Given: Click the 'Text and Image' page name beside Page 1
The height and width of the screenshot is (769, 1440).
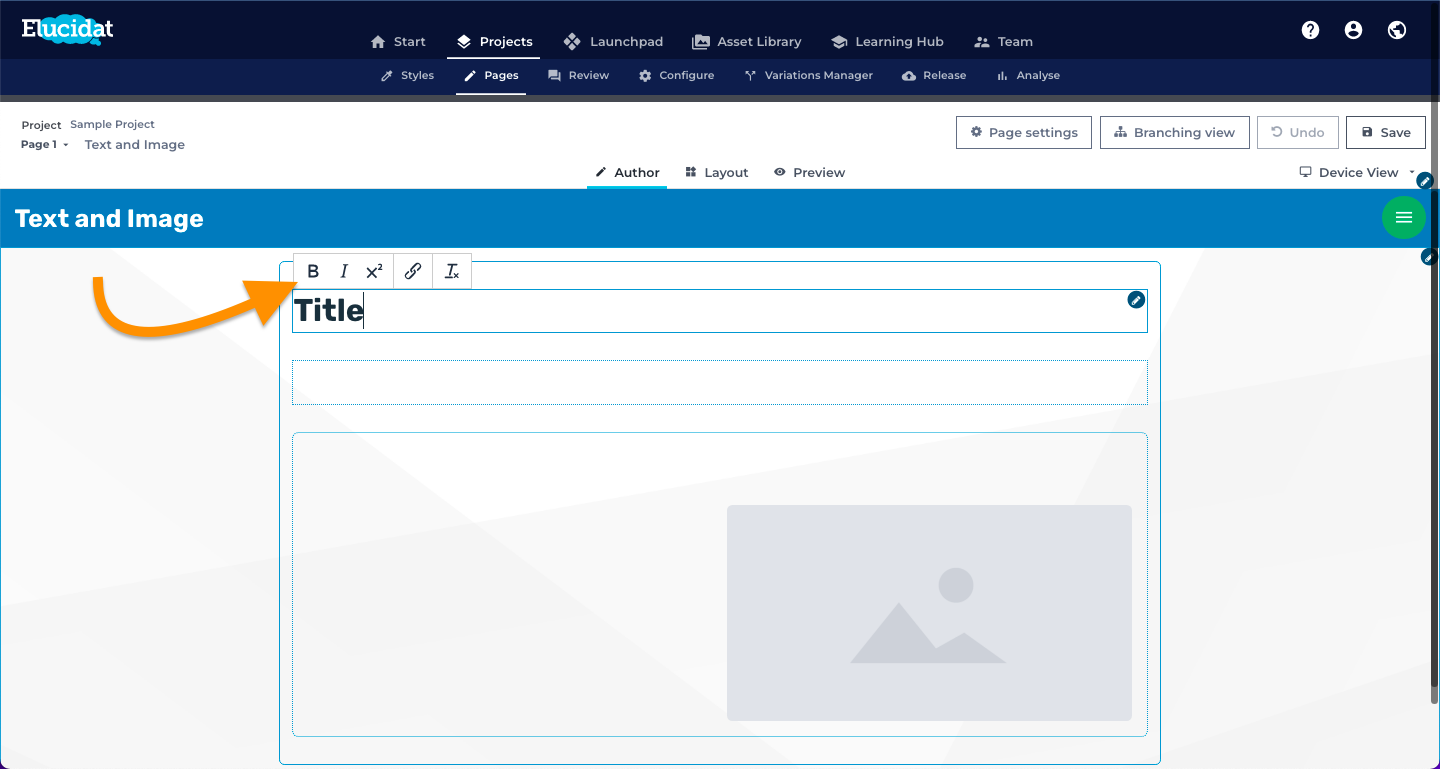Looking at the screenshot, I should pyautogui.click(x=135, y=144).
